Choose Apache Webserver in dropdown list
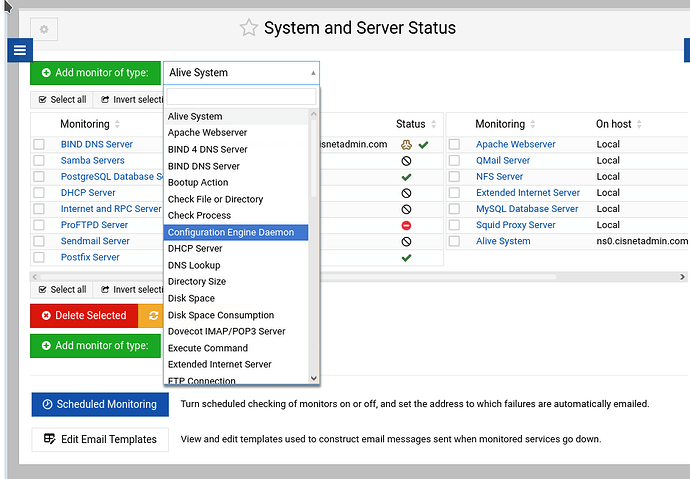 236,133
